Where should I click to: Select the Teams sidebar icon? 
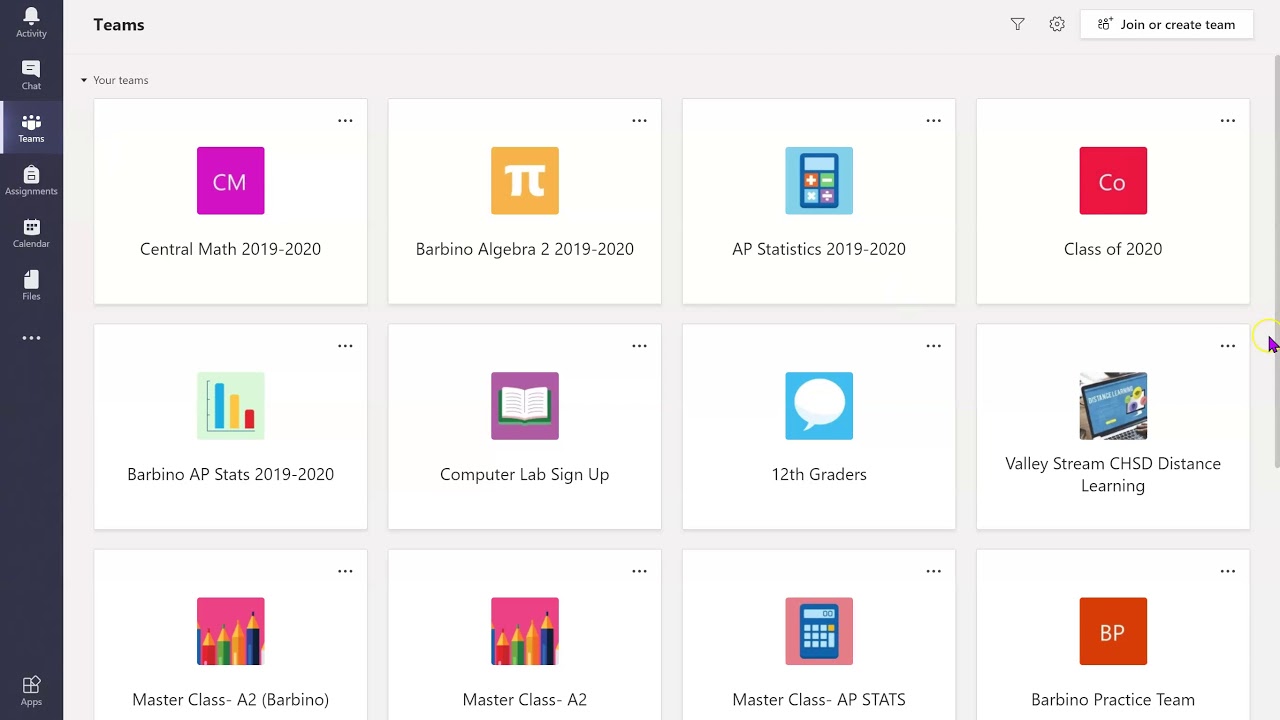(31, 128)
